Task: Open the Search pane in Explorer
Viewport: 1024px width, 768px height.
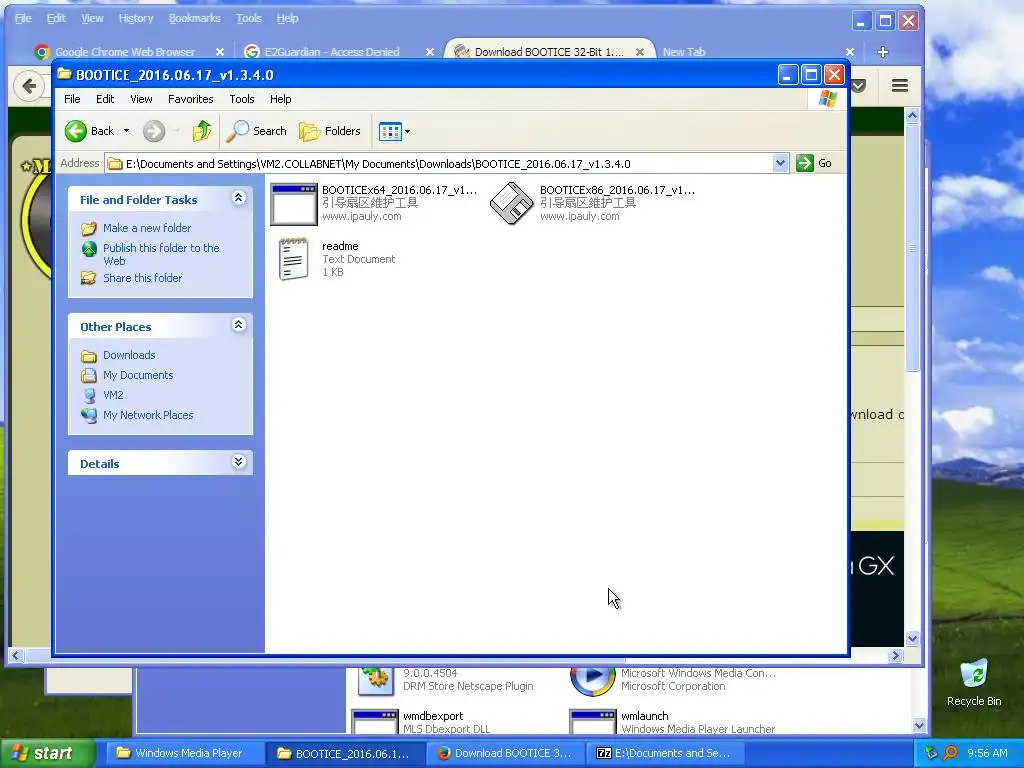Action: pos(257,131)
